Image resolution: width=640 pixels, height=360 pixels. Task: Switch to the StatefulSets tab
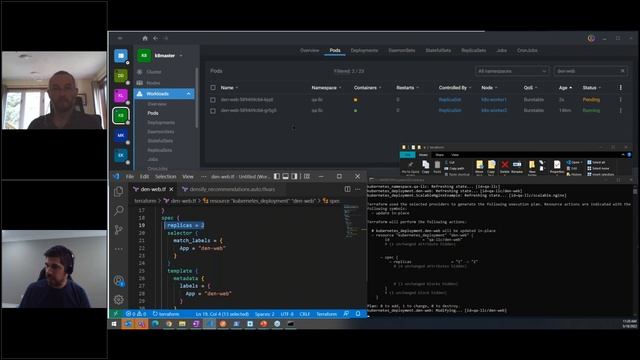[438, 51]
